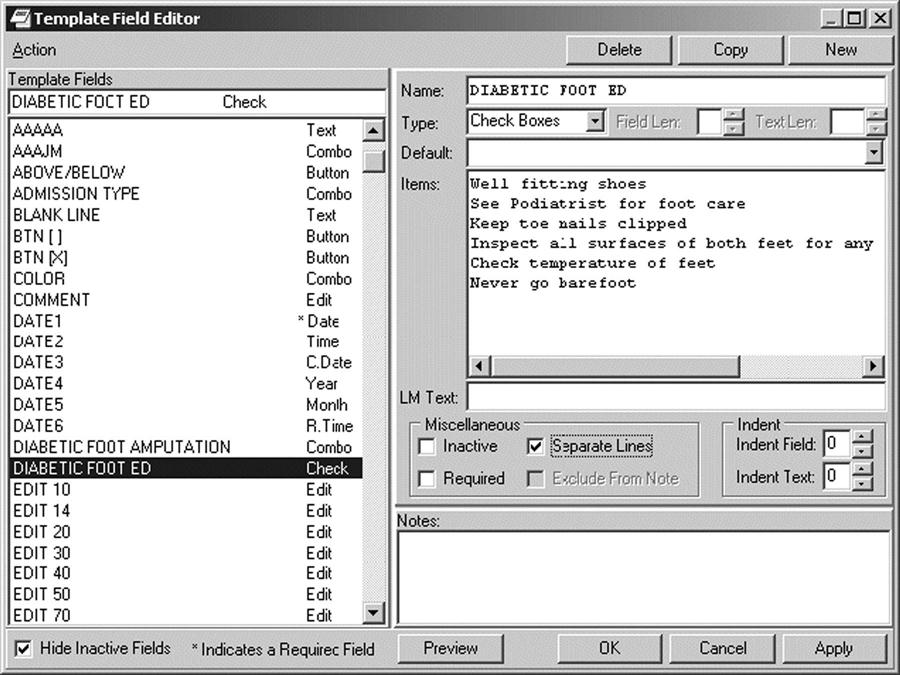Uncheck Hide Inactive Fields option

coord(23,649)
